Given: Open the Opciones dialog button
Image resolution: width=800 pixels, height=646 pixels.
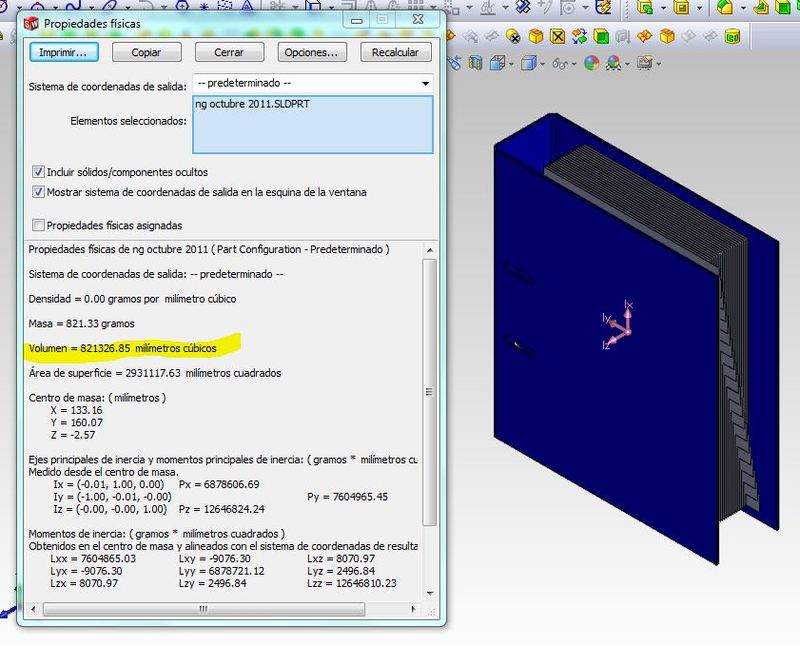Looking at the screenshot, I should (310, 52).
